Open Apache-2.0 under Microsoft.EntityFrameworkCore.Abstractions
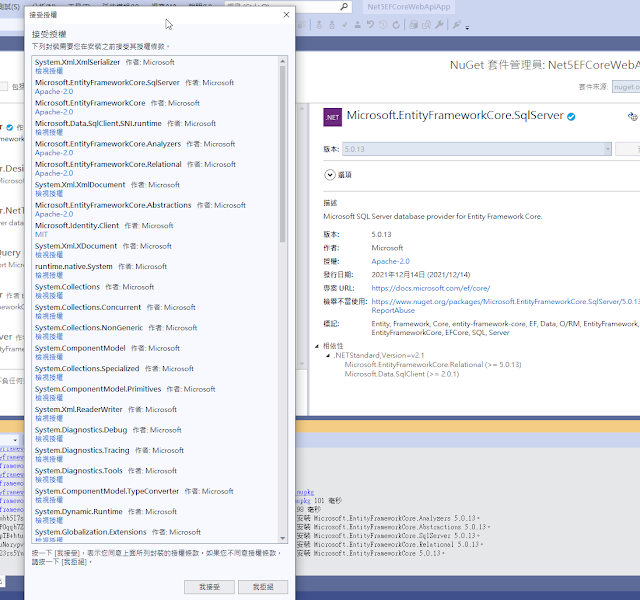Image resolution: width=640 pixels, height=600 pixels. coord(54,214)
